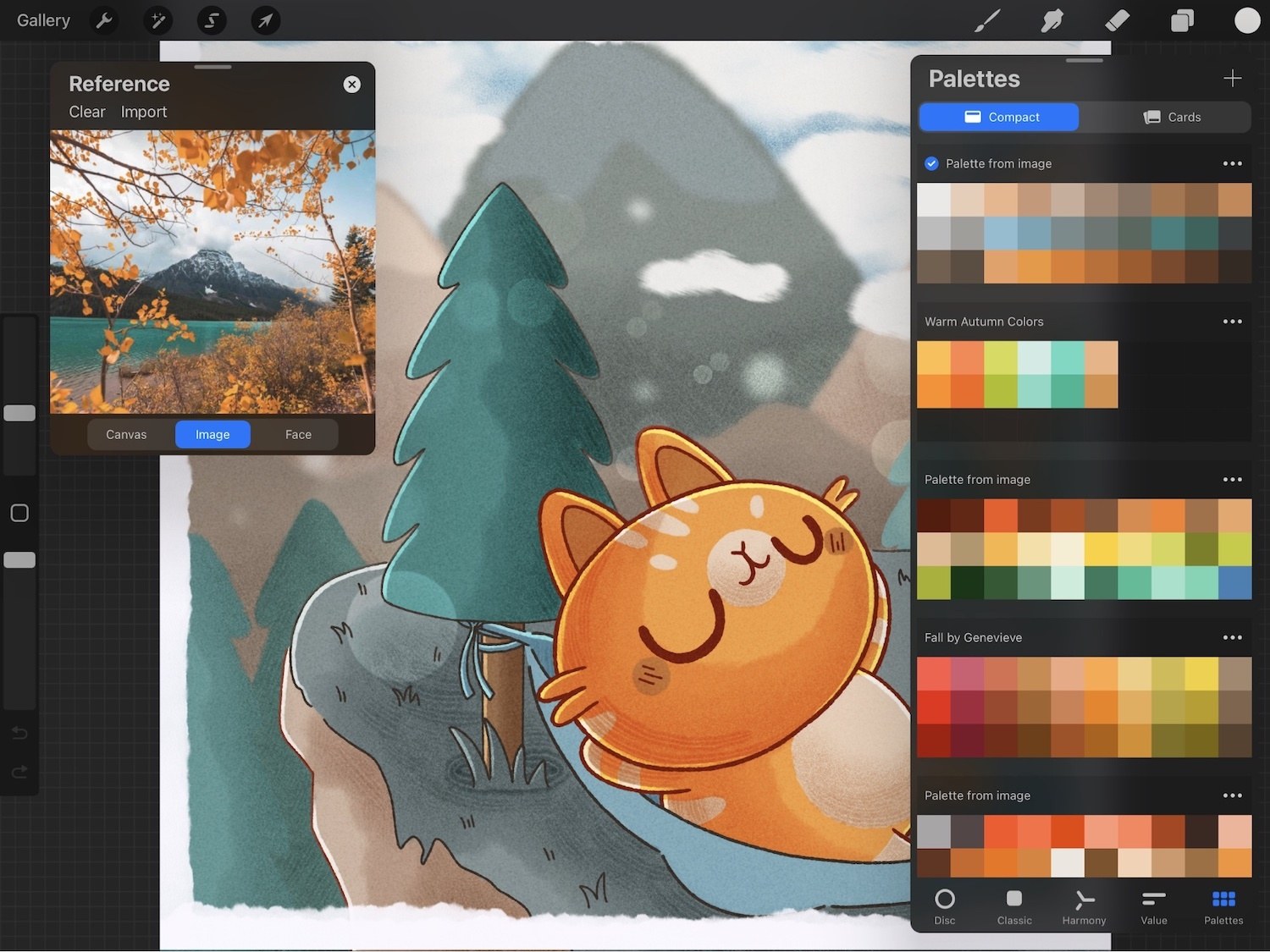Select the Eraser tool
Viewport: 1270px width, 952px height.
tap(1118, 20)
